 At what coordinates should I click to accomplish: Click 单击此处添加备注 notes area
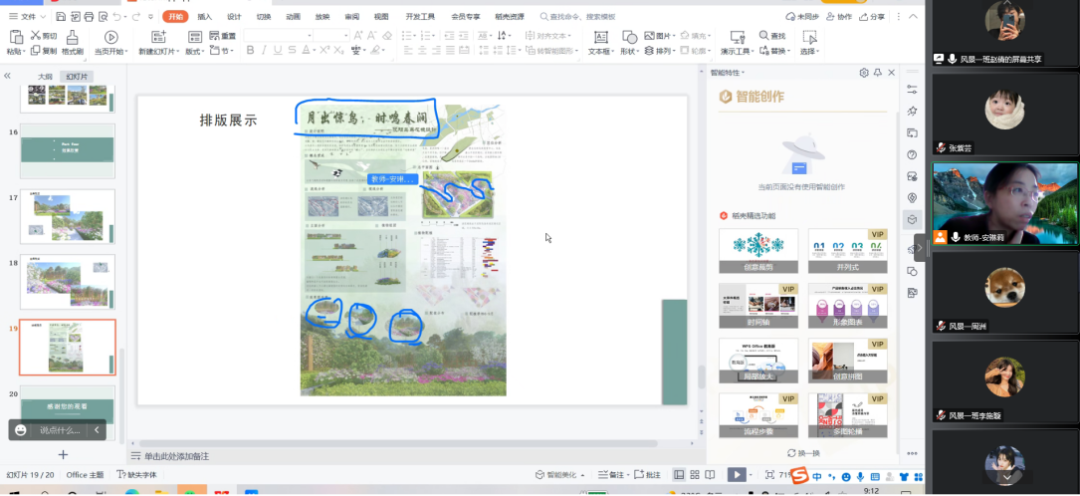coord(176,456)
